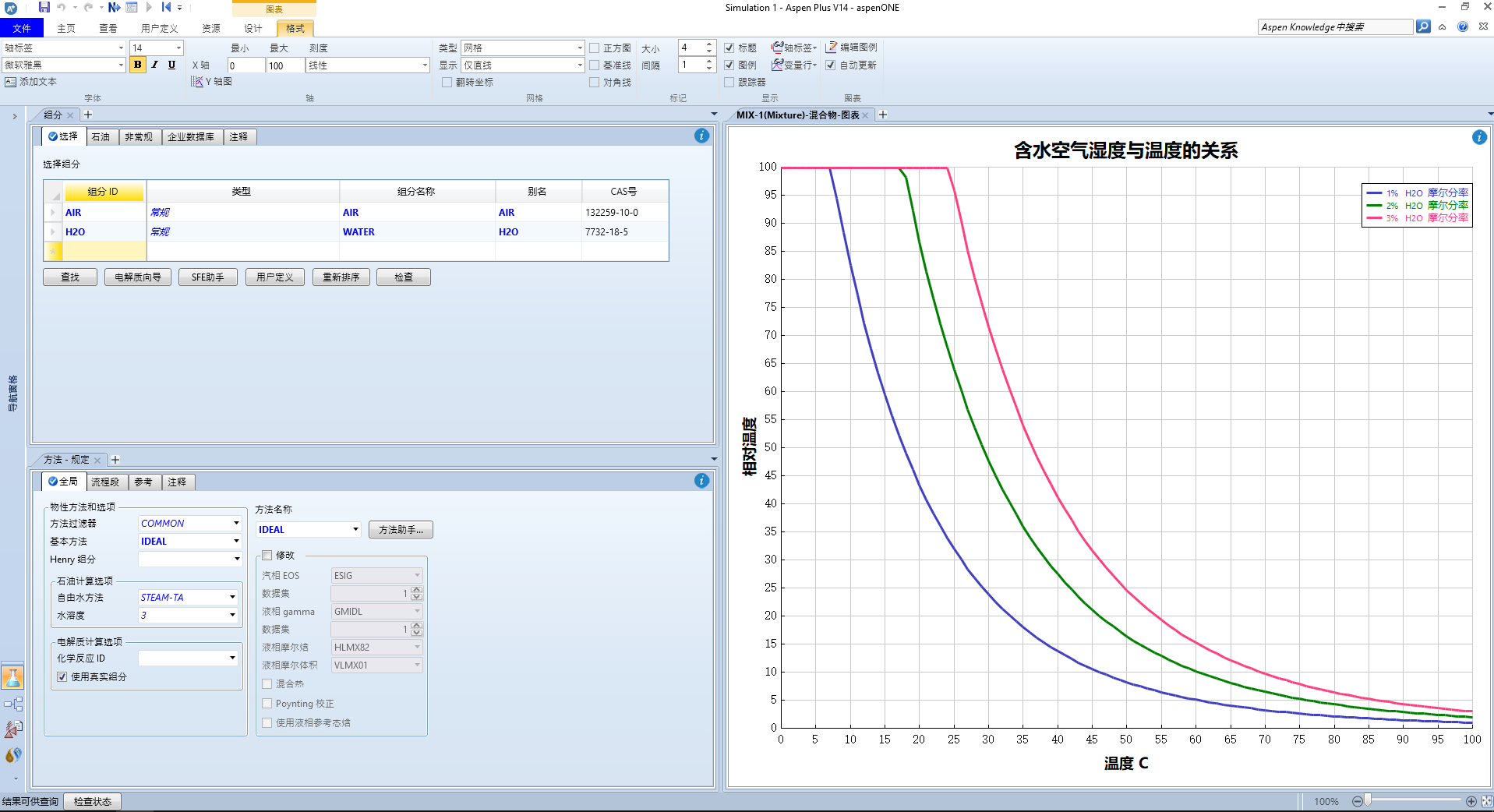Viewport: 1494px width, 812px height.
Task: Click the Aspen Knowledge search field
Action: click(x=1335, y=26)
